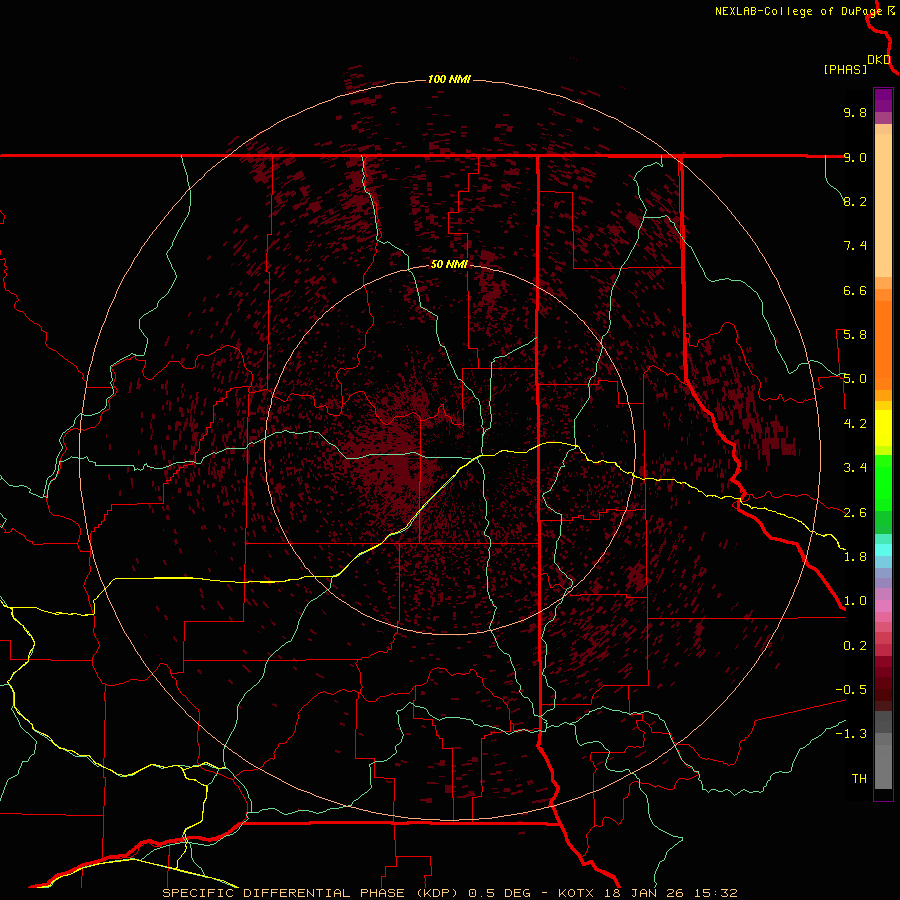Click the 7.4 scale value
The height and width of the screenshot is (900, 900).
[x=855, y=246]
